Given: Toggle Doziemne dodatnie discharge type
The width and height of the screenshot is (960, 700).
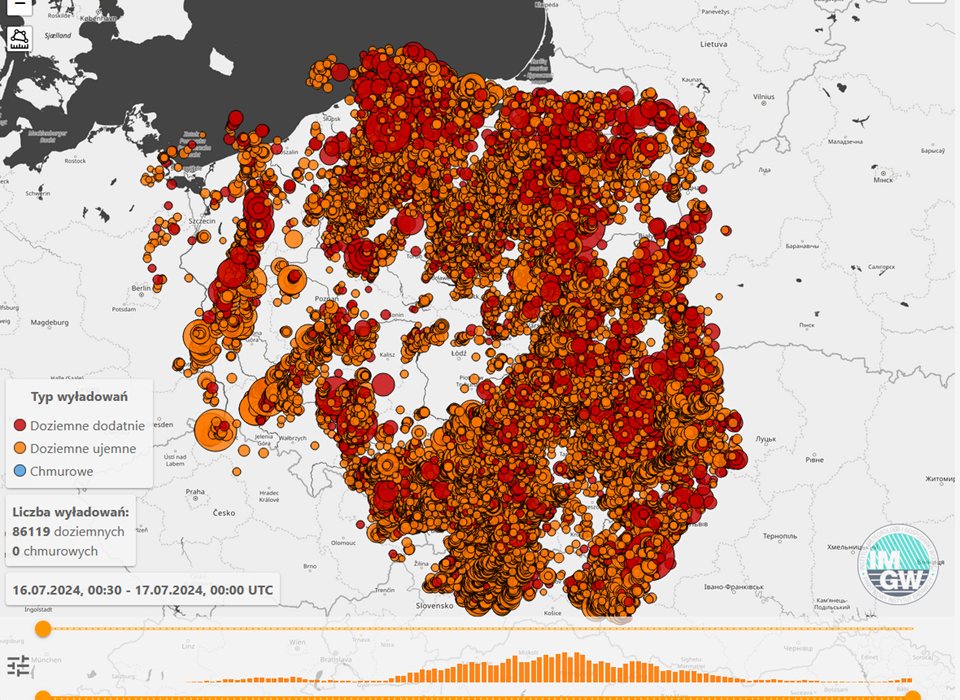Looking at the screenshot, I should pos(79,425).
